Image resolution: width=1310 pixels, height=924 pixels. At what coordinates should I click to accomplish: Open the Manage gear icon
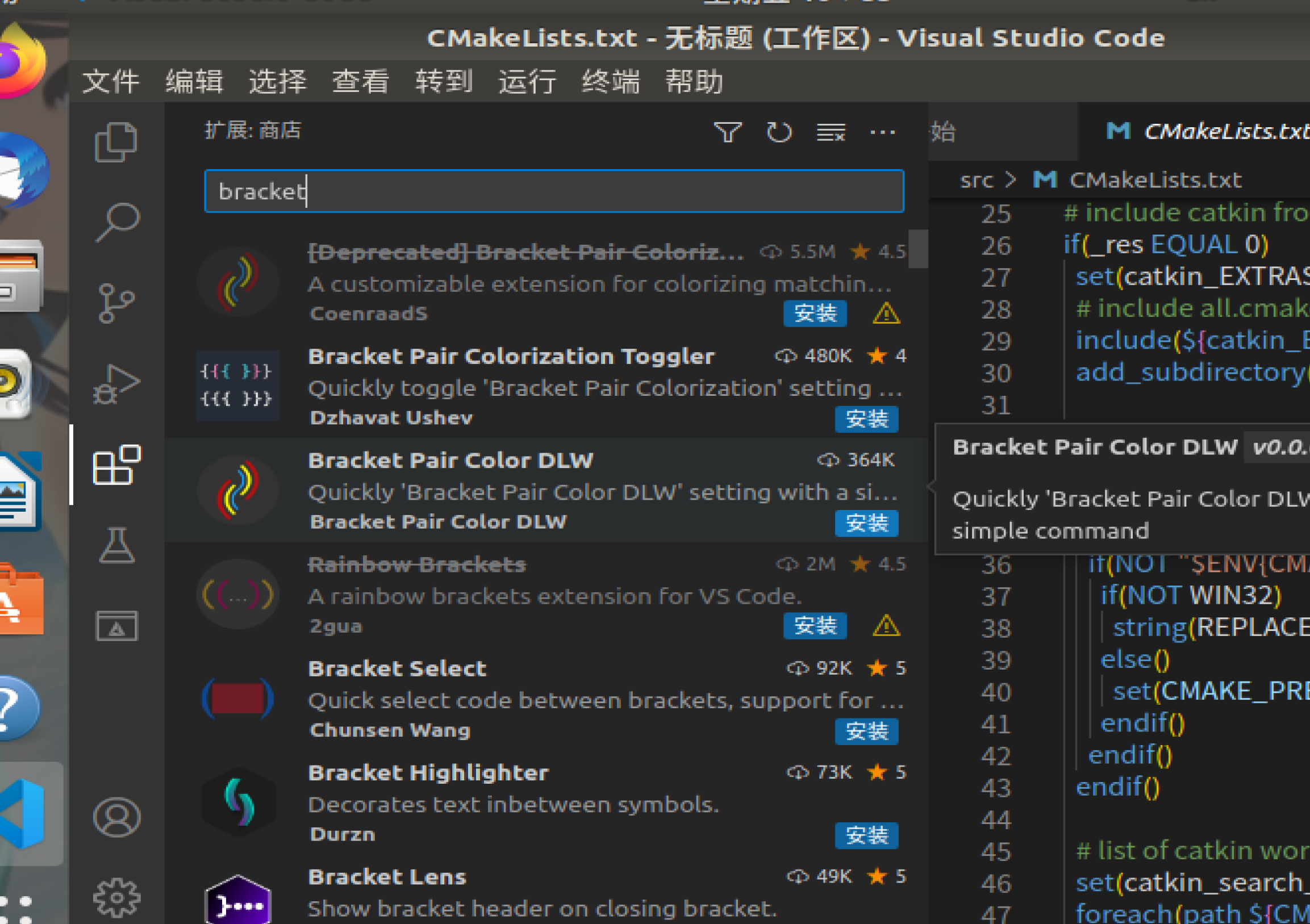[x=116, y=898]
